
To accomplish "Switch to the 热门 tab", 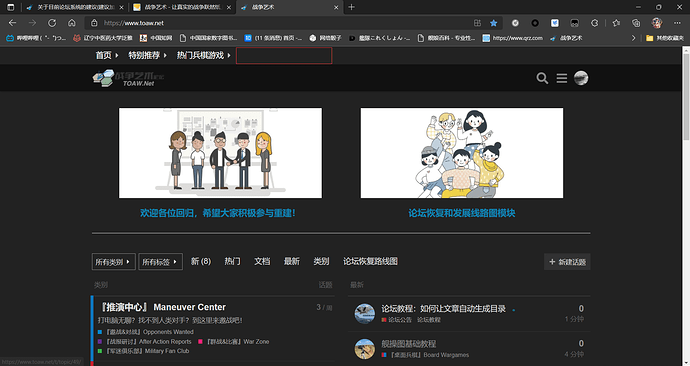I will coord(232,261).
